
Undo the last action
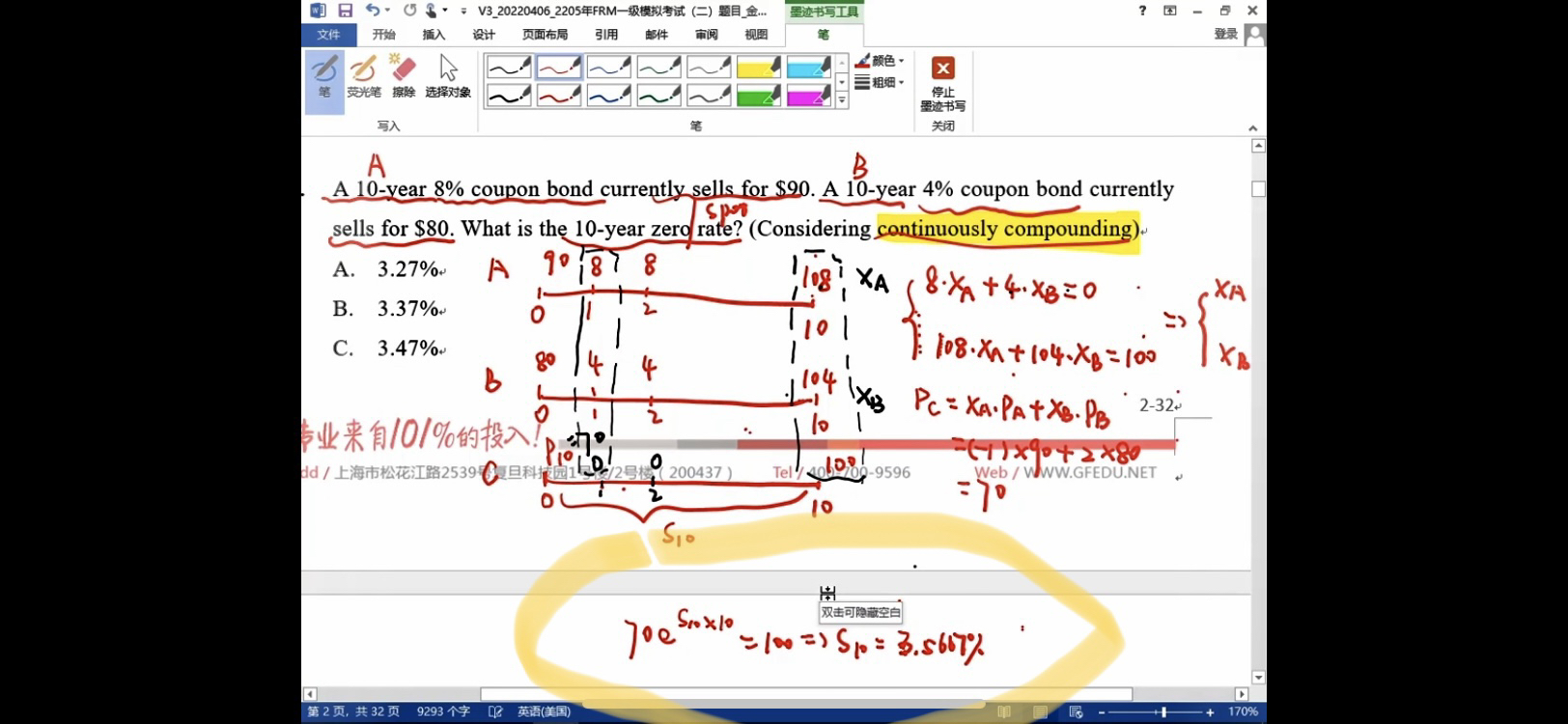[372, 11]
